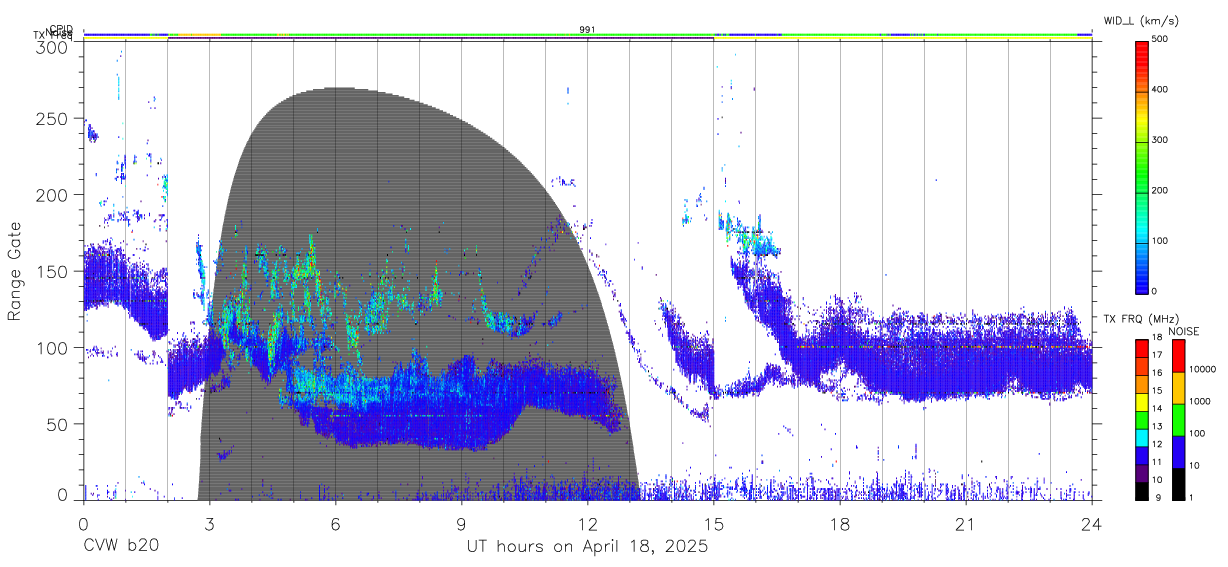Screen dimensions: 1228x567
Task: Click the '6' tick label on UT hours axis
Action: click(x=336, y=524)
